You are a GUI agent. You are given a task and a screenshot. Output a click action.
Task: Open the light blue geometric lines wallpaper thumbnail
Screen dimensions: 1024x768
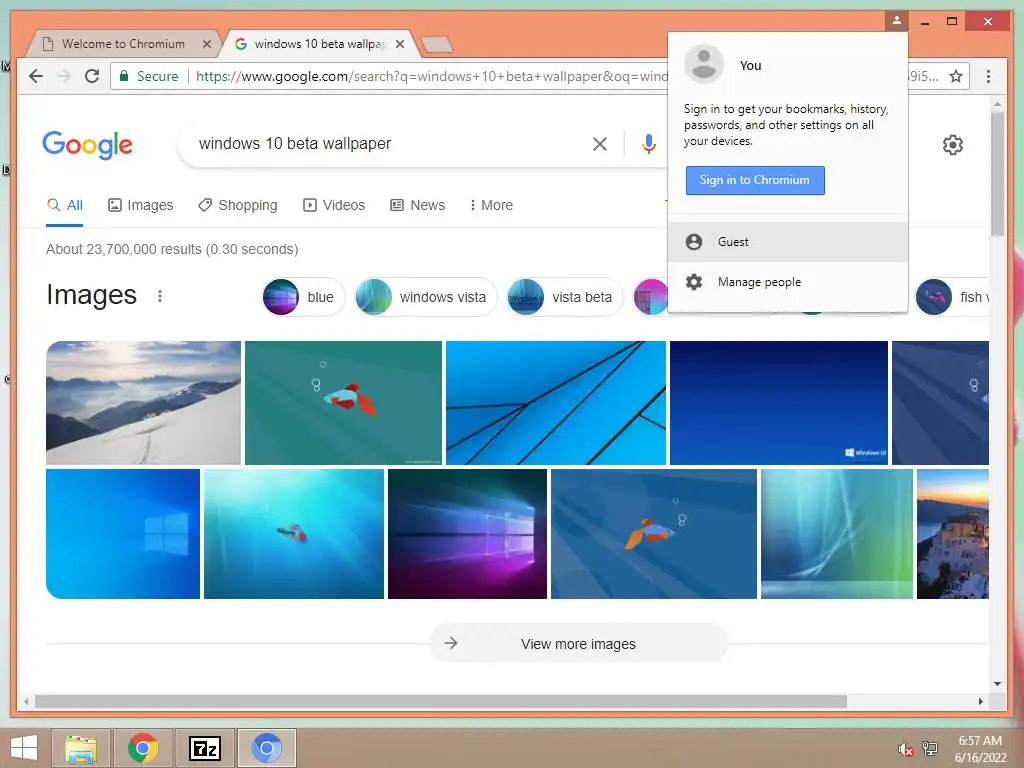point(556,403)
